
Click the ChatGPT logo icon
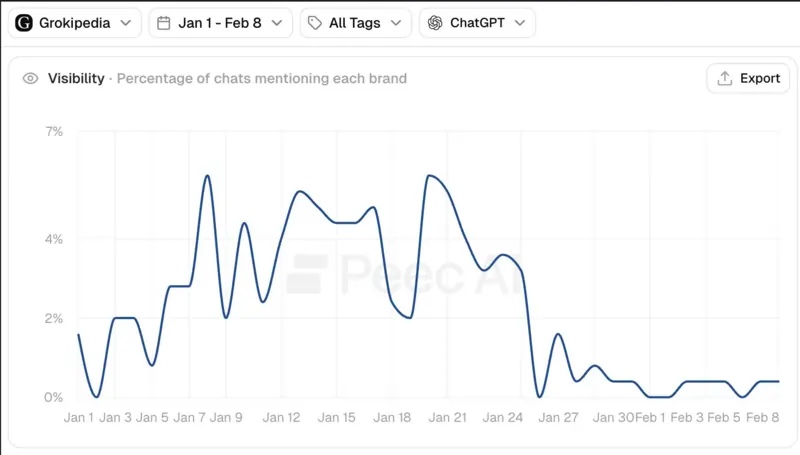(x=435, y=23)
